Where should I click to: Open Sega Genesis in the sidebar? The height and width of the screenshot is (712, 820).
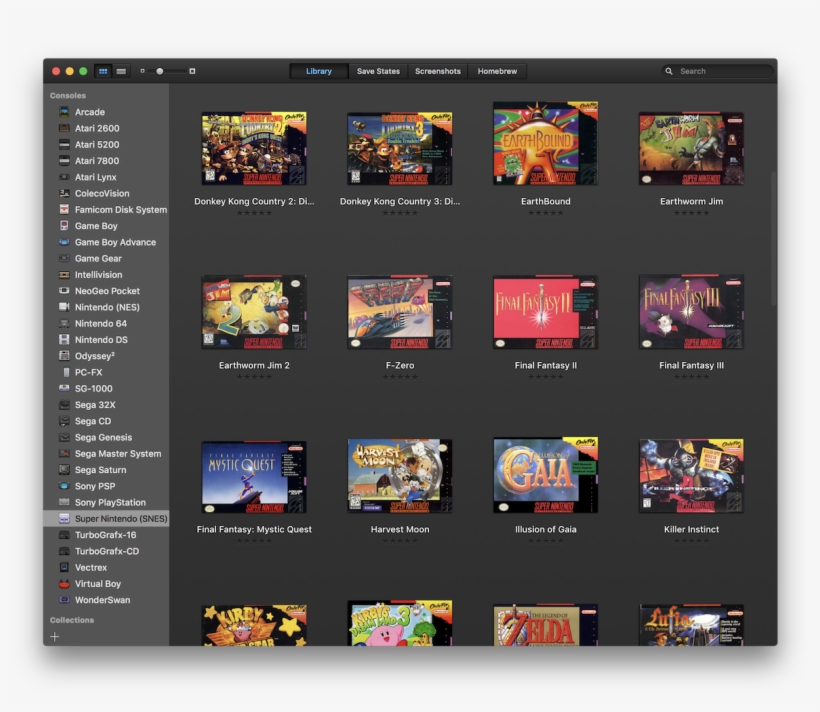pyautogui.click(x=103, y=437)
